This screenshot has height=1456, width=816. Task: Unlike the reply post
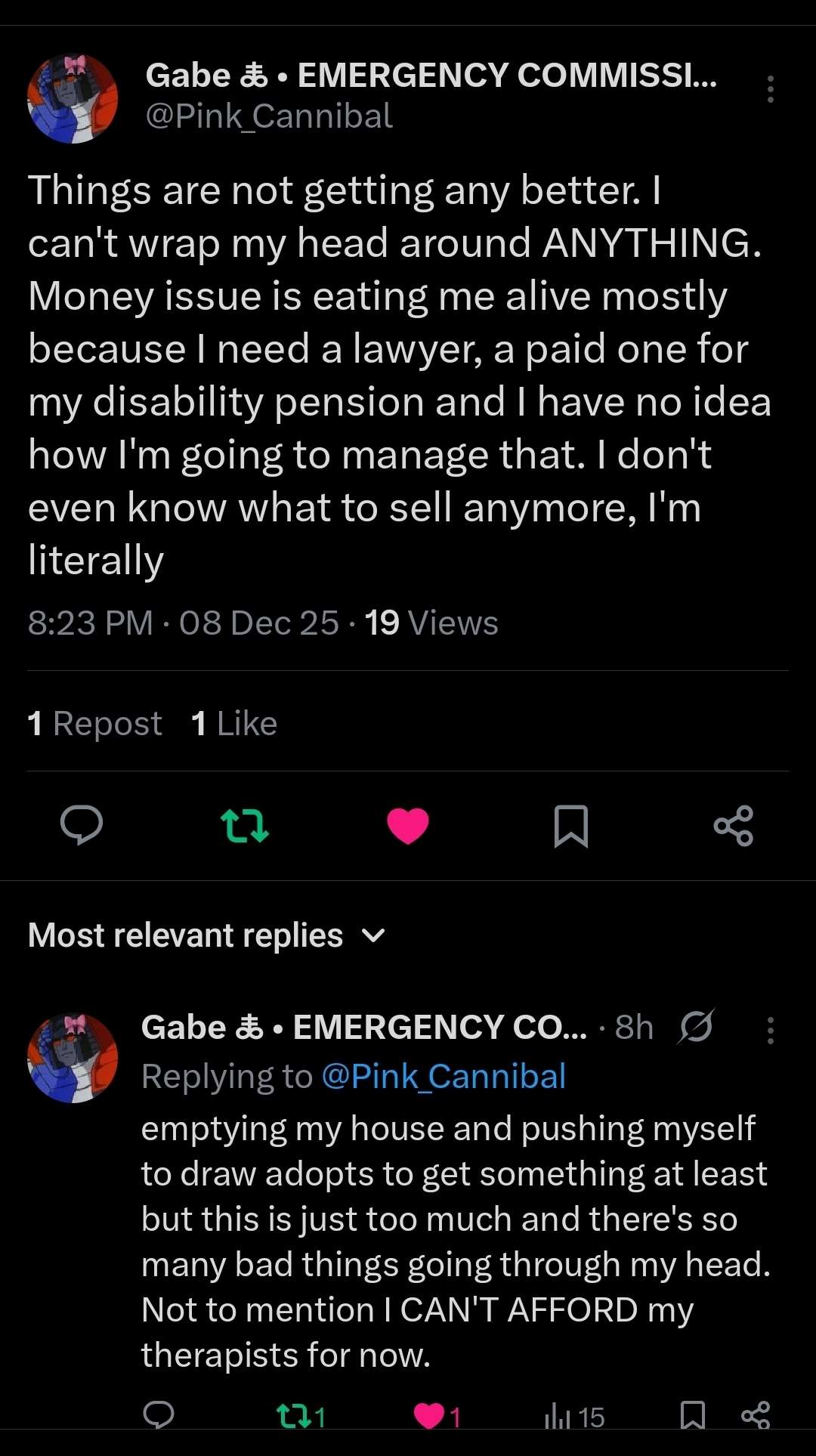point(437,1416)
